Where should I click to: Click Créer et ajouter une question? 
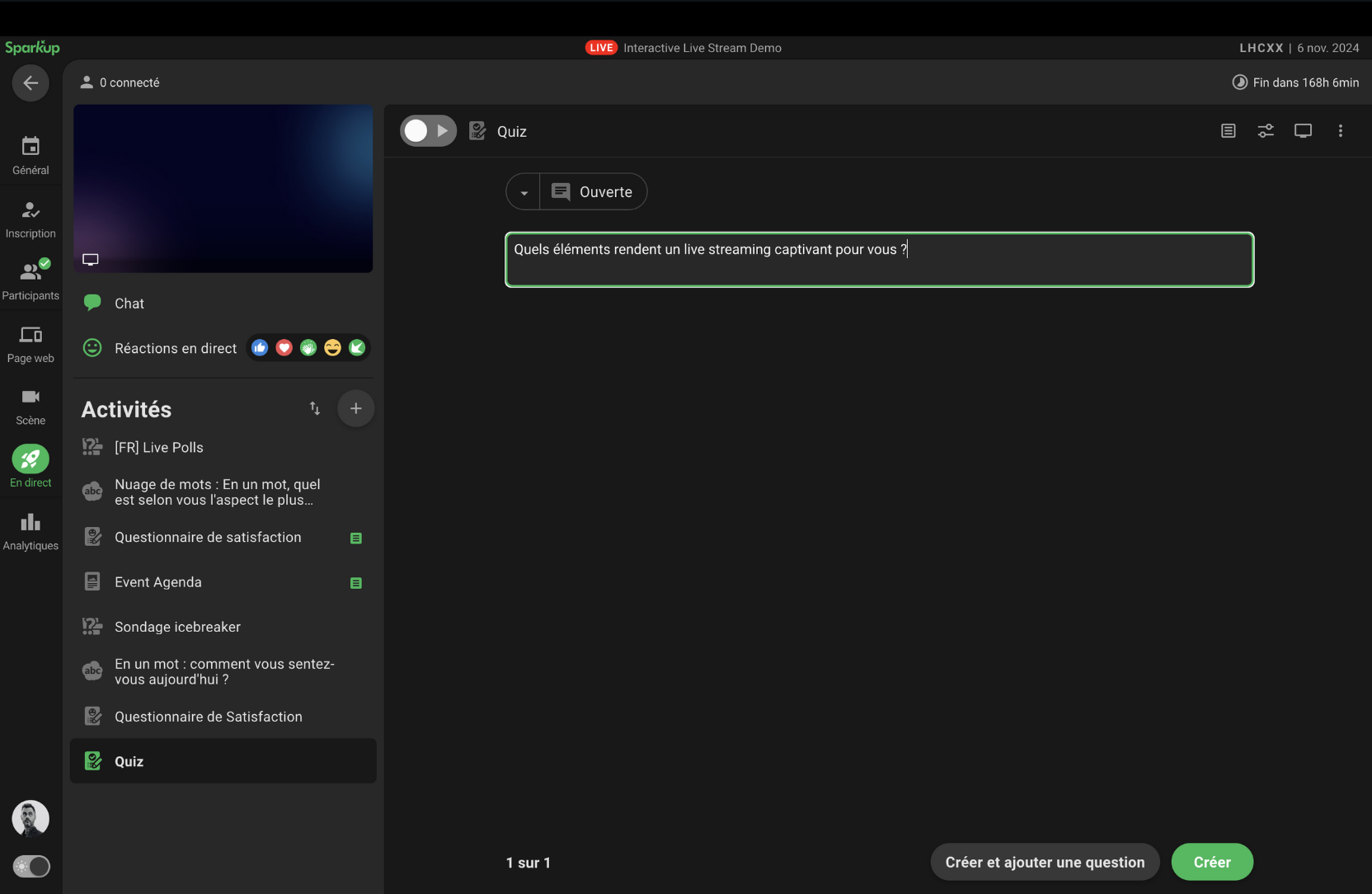1045,862
